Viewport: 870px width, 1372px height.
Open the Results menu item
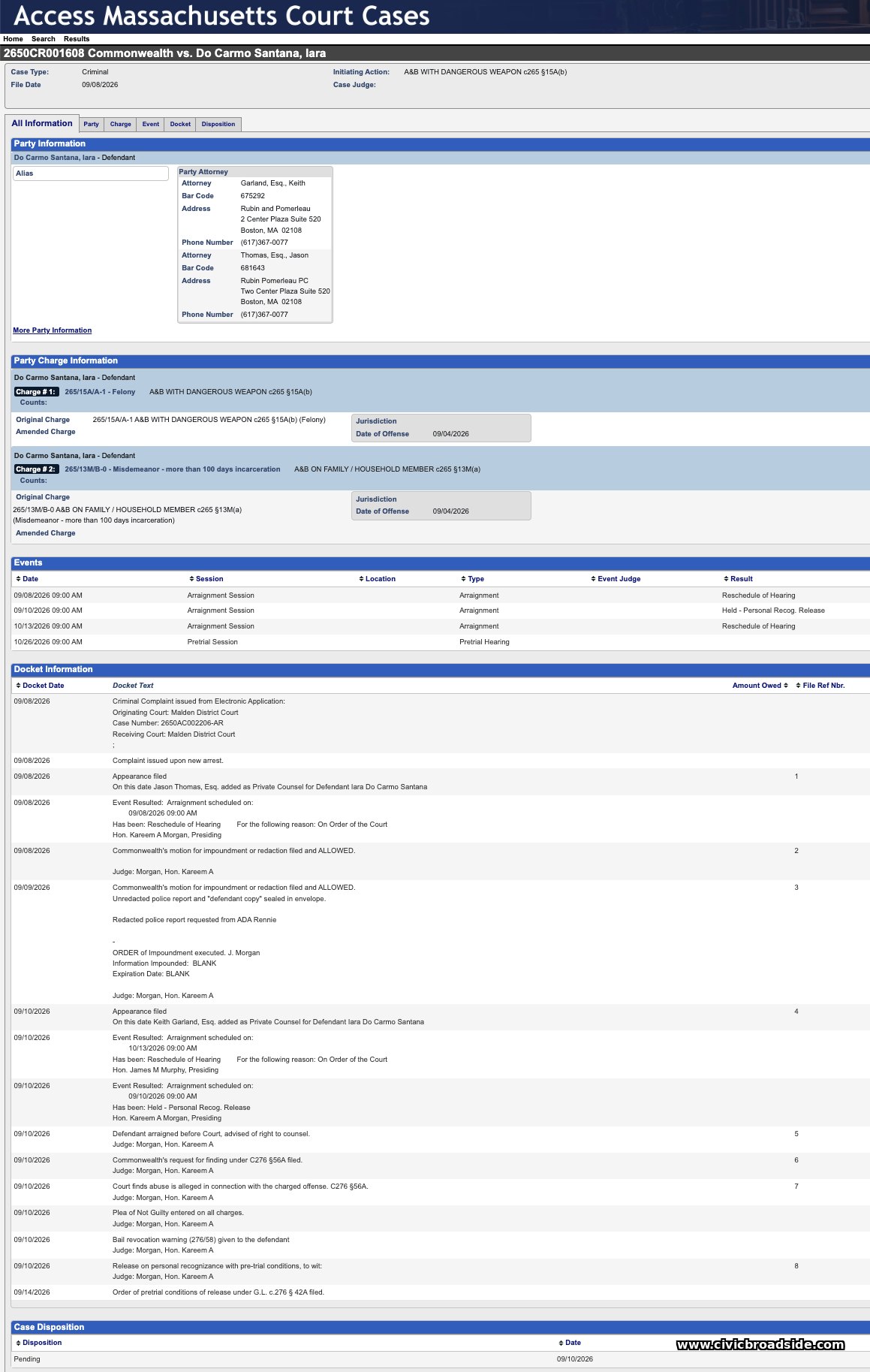coord(77,39)
